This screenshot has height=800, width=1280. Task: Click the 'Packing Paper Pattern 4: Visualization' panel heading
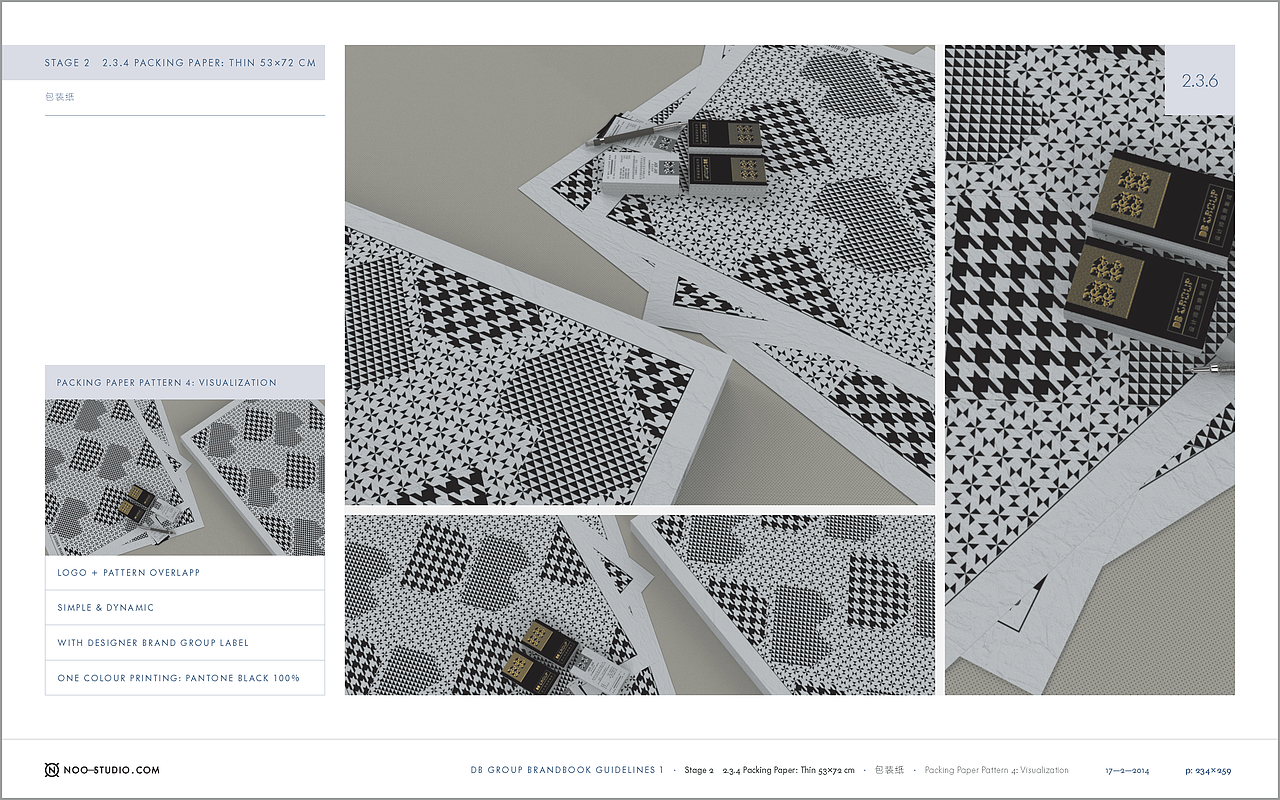point(185,382)
